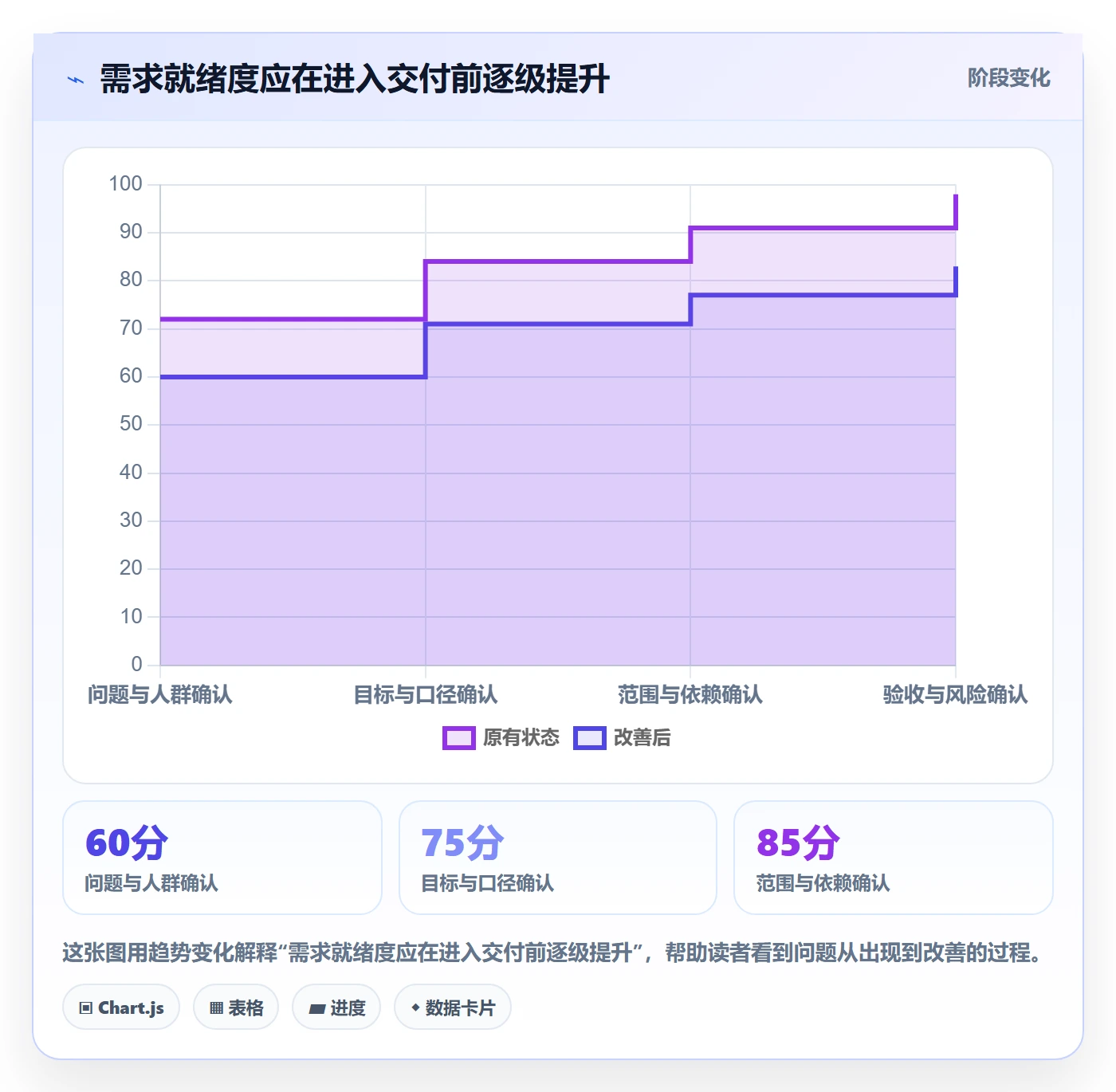1116x1092 pixels.
Task: Click the 改善后 legend label
Action: coord(642,738)
